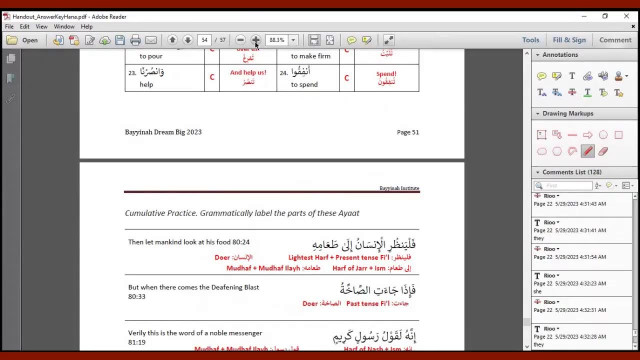Image resolution: width=640 pixels, height=360 pixels.
Task: Select Record Audio speaker tool
Action: click(603, 76)
